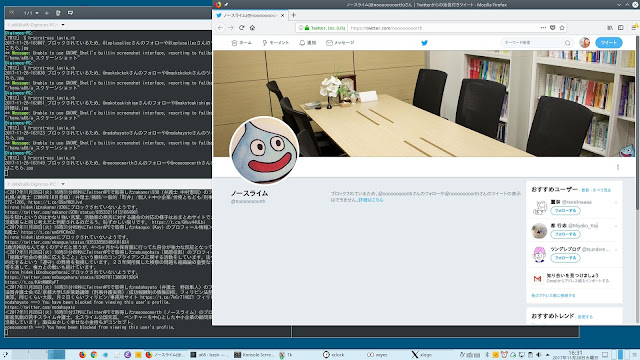The height and width of the screenshot is (360, 640).
Task: Click the speech-bubble icon in terminal toolbar
Action: pos(70,13)
